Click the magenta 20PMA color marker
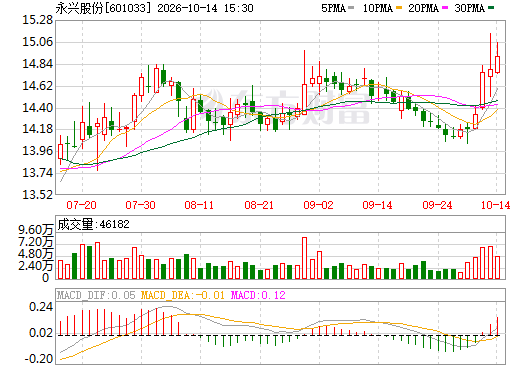520x365 pixels. (x=445, y=7)
